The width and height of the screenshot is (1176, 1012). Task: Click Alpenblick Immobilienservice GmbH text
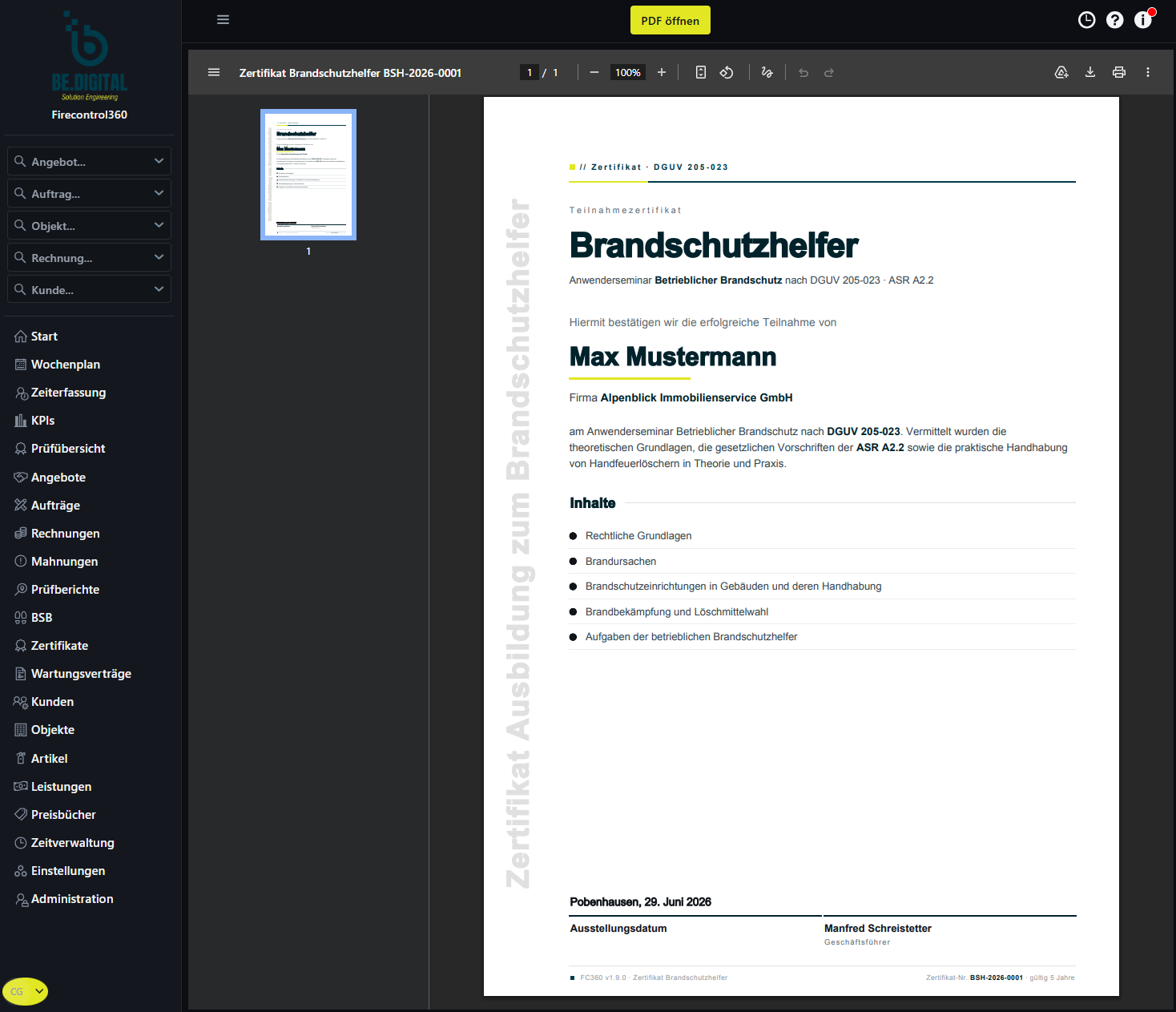tap(696, 397)
